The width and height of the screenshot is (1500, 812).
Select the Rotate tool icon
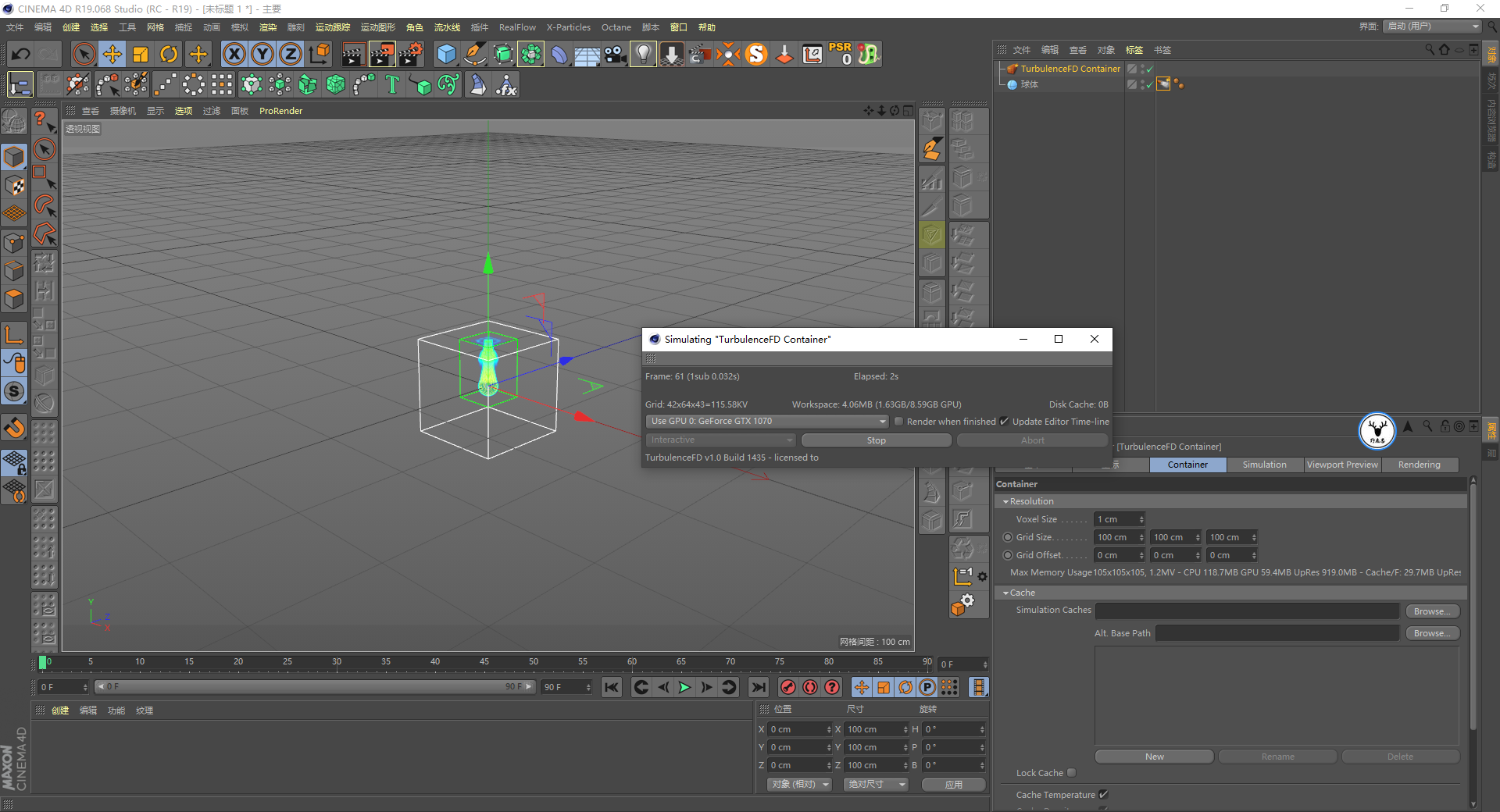pyautogui.click(x=169, y=54)
